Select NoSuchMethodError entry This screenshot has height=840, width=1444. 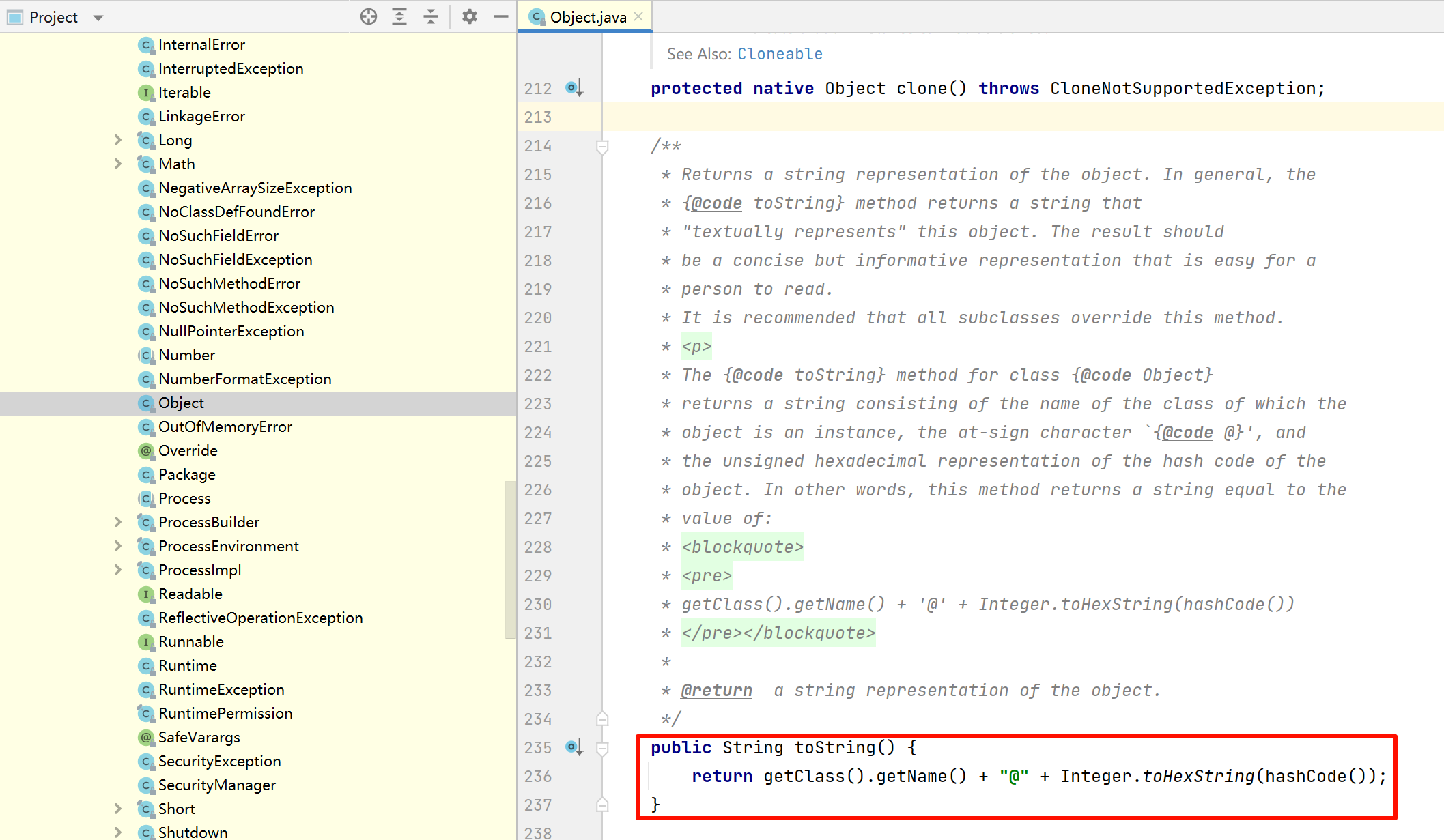[x=229, y=284]
